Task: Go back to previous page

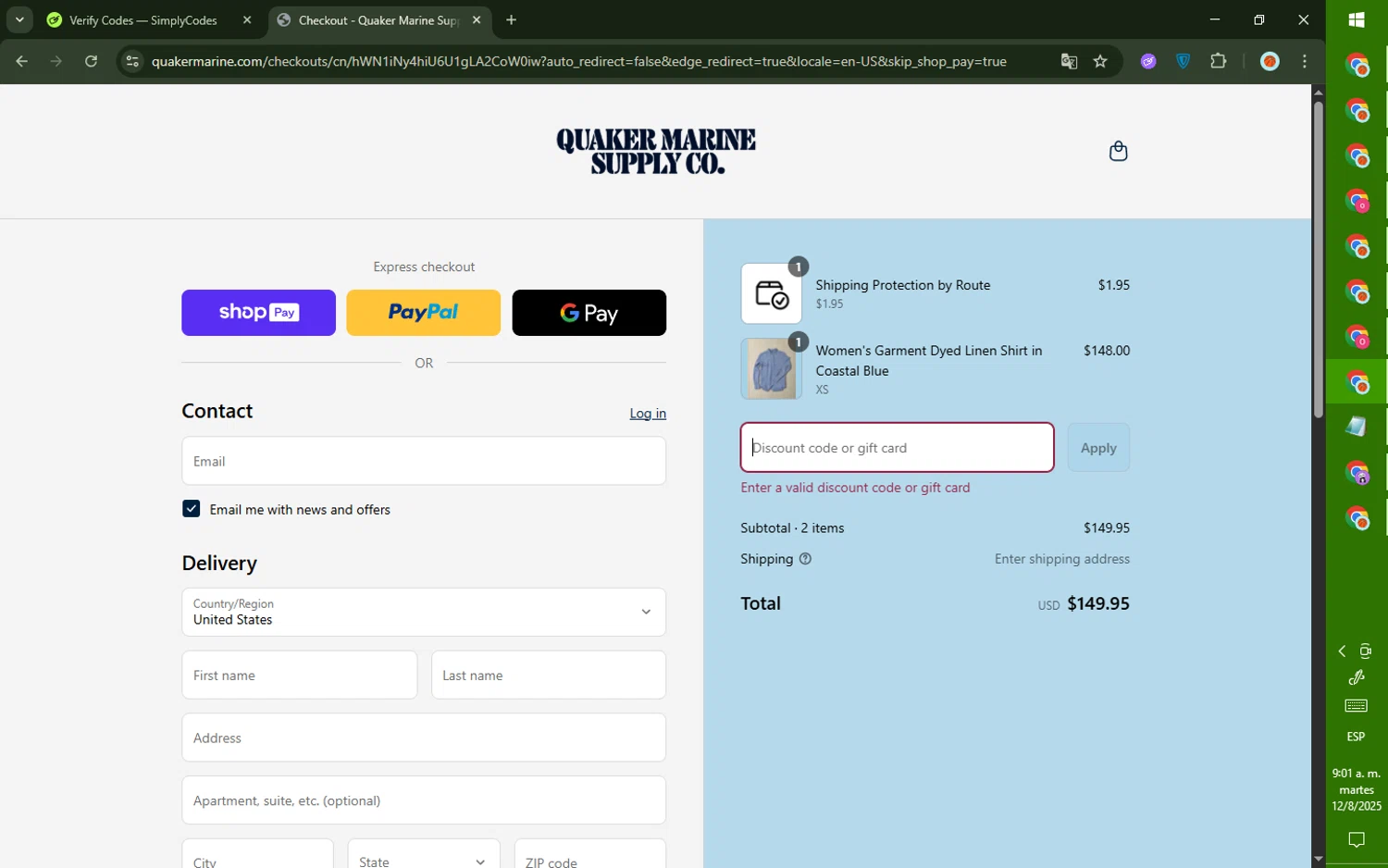Action: pyautogui.click(x=22, y=61)
